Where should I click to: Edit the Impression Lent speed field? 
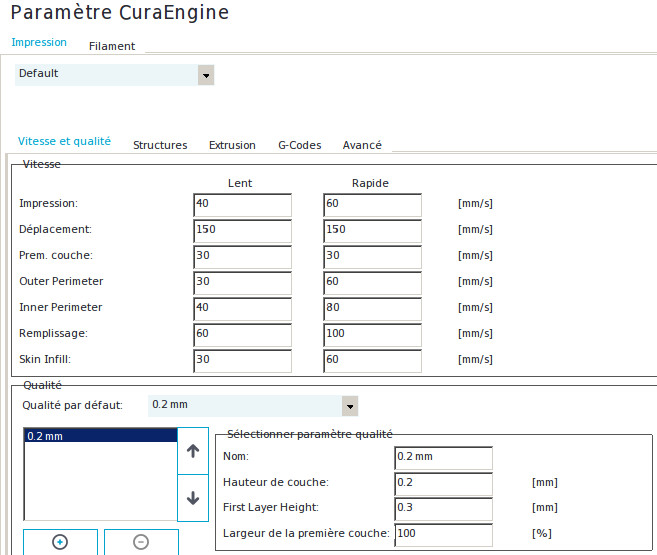(x=243, y=205)
